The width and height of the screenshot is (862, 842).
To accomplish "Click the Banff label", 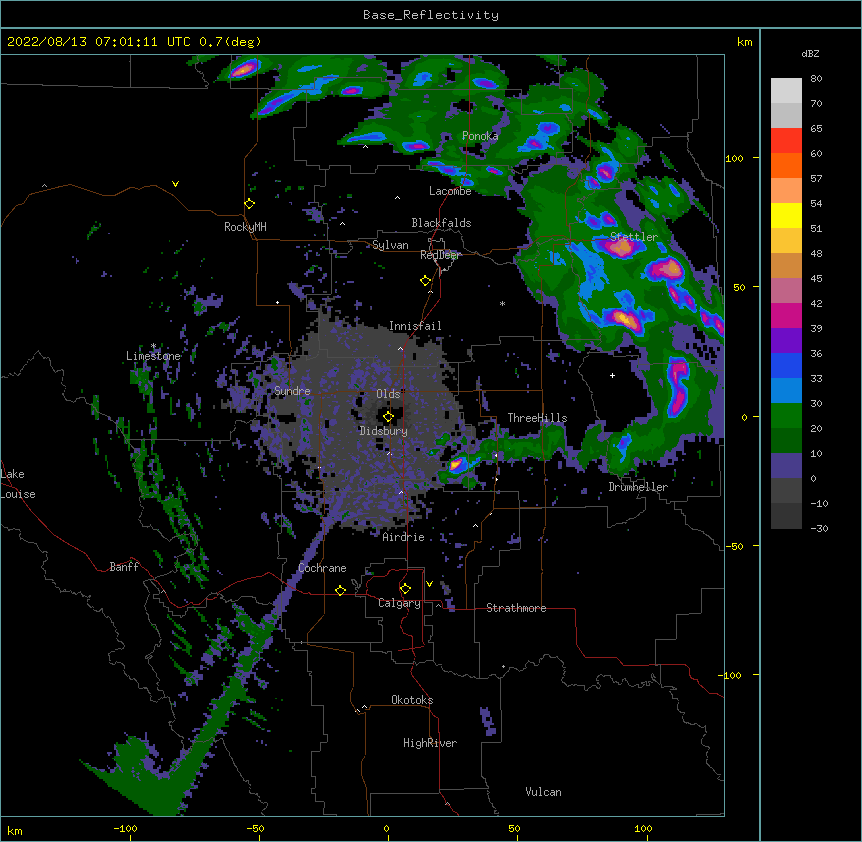I will pyautogui.click(x=124, y=567).
